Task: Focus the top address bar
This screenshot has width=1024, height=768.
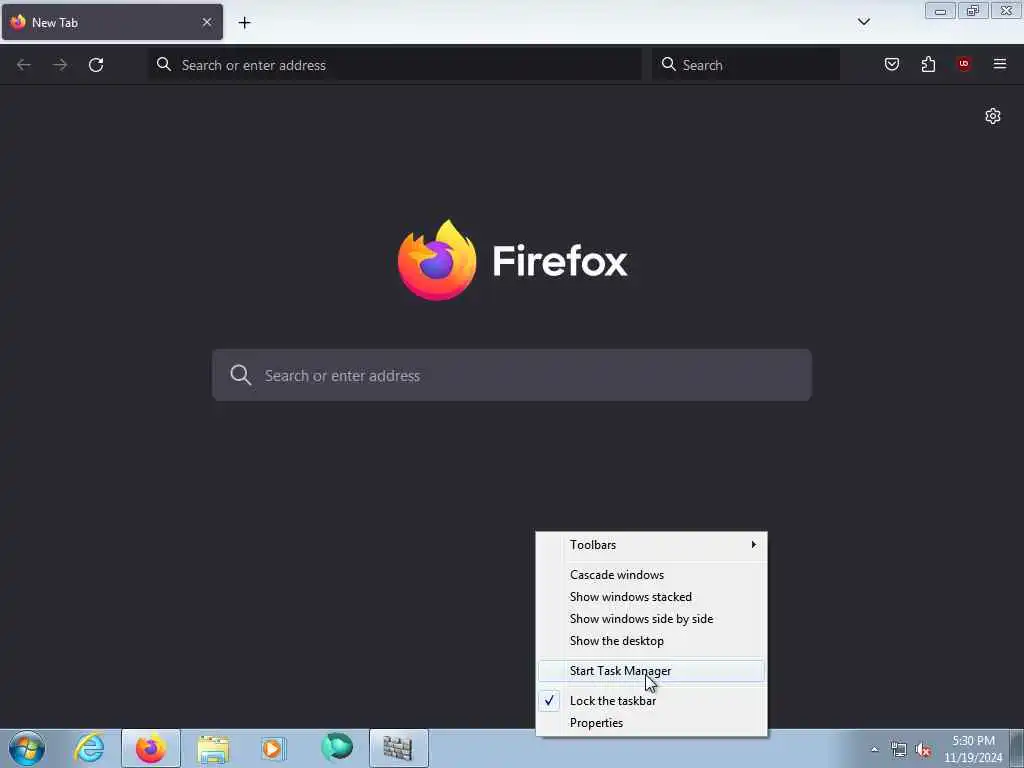Action: 395,65
